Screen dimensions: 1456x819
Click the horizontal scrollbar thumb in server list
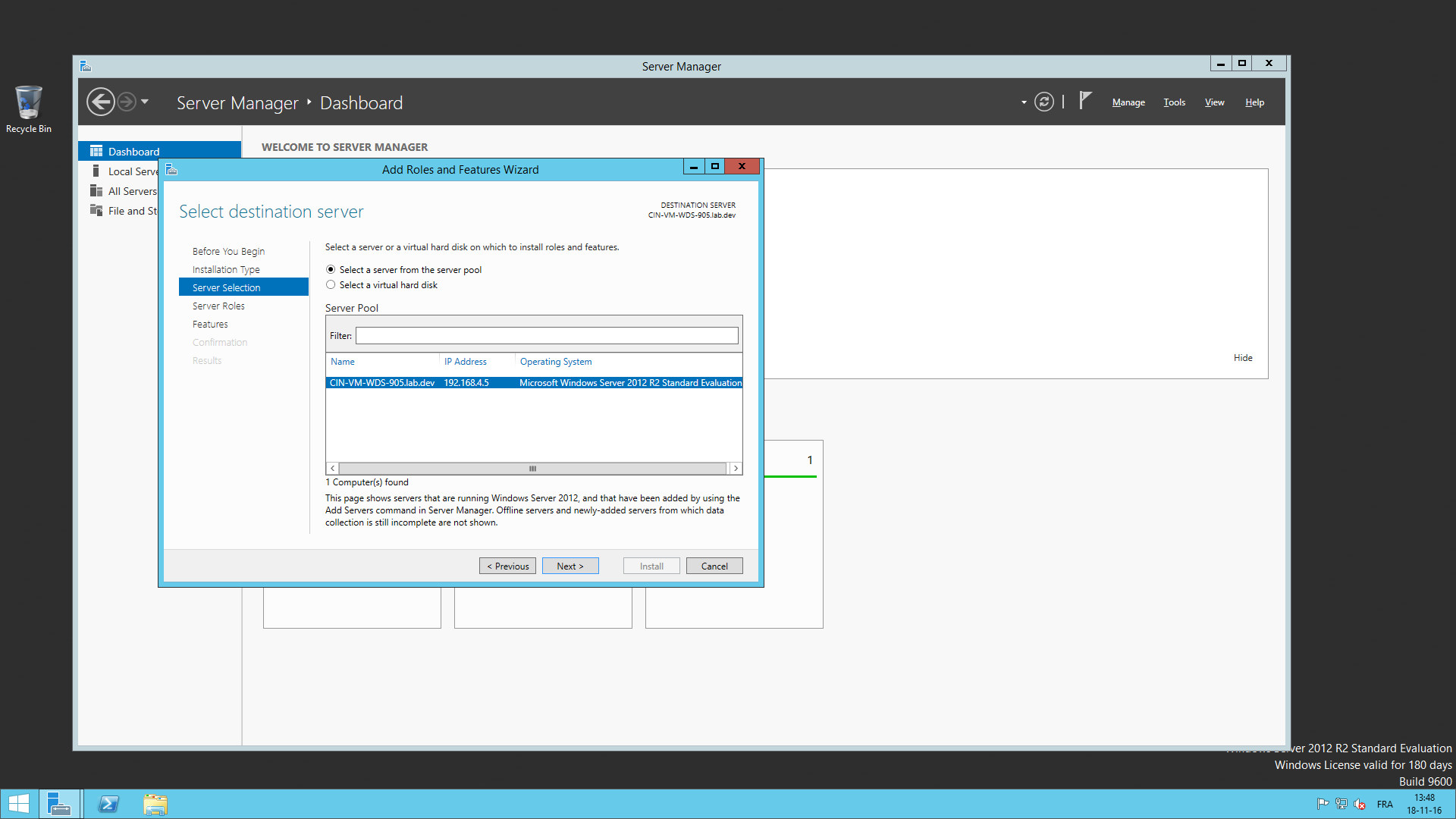coord(532,469)
